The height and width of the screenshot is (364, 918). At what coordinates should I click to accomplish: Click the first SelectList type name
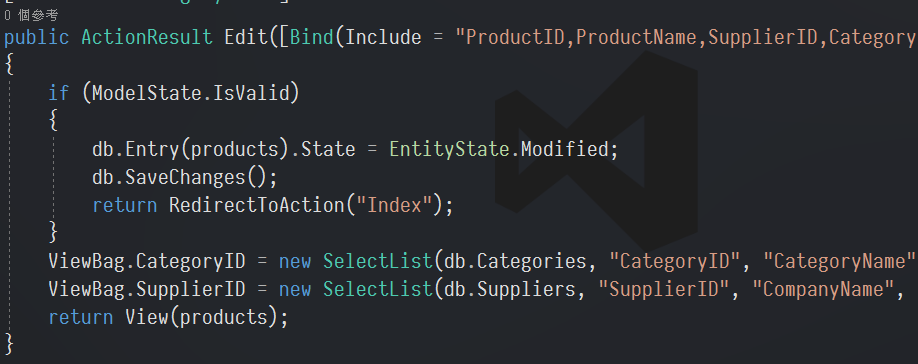coord(378,261)
